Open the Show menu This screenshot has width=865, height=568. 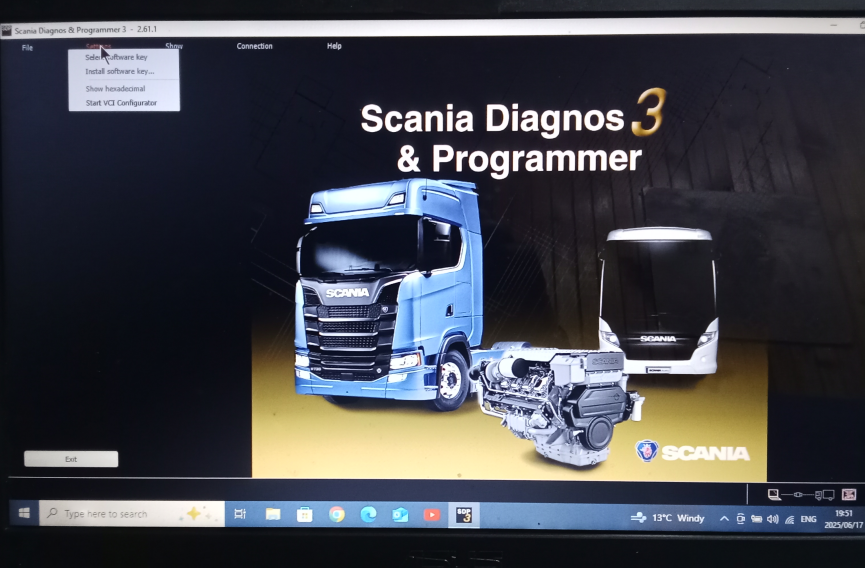click(174, 46)
